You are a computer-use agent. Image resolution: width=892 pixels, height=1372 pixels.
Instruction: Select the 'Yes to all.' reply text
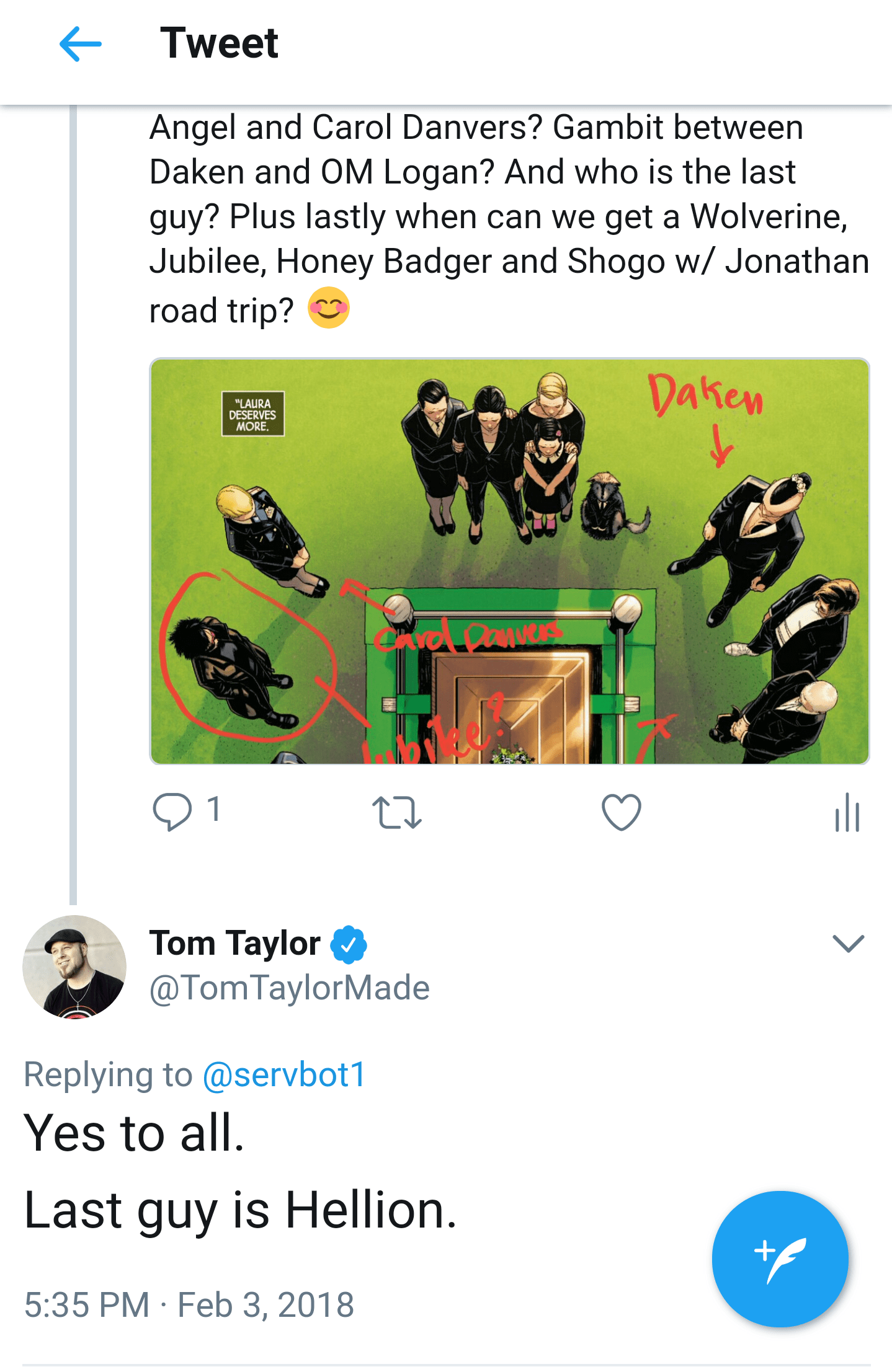134,1133
